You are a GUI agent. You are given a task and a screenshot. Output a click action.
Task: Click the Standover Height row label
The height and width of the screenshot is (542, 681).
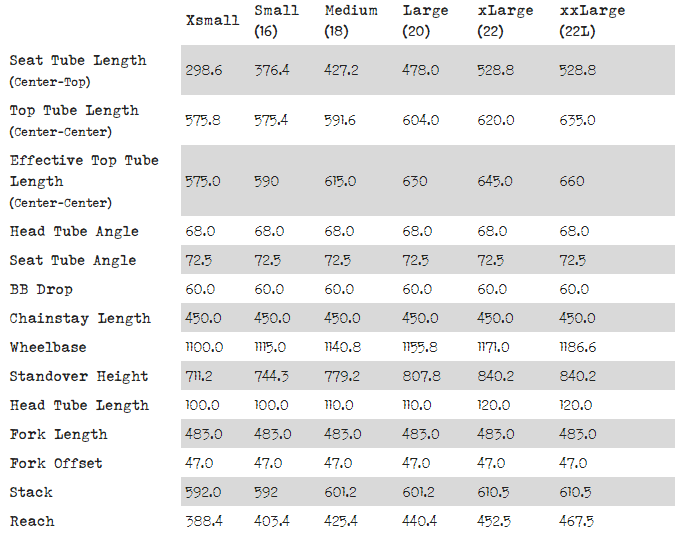tap(79, 376)
